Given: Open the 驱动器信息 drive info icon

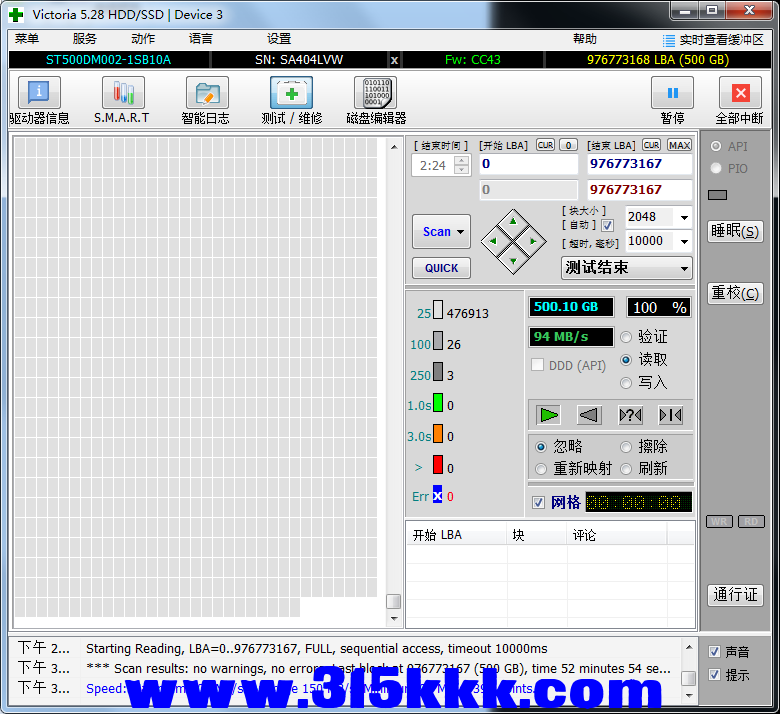Looking at the screenshot, I should 39,94.
